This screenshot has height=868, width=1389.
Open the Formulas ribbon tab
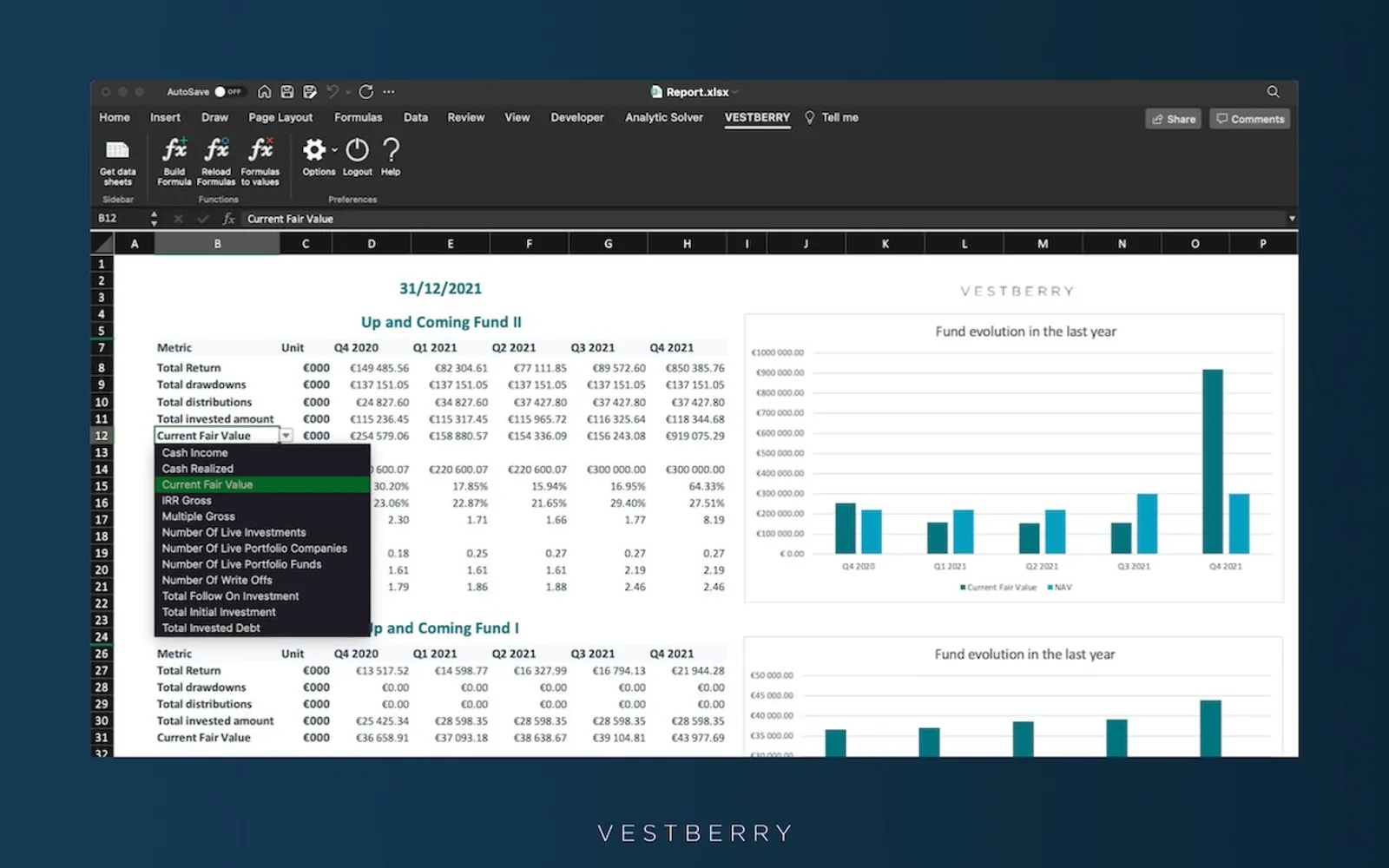(358, 117)
